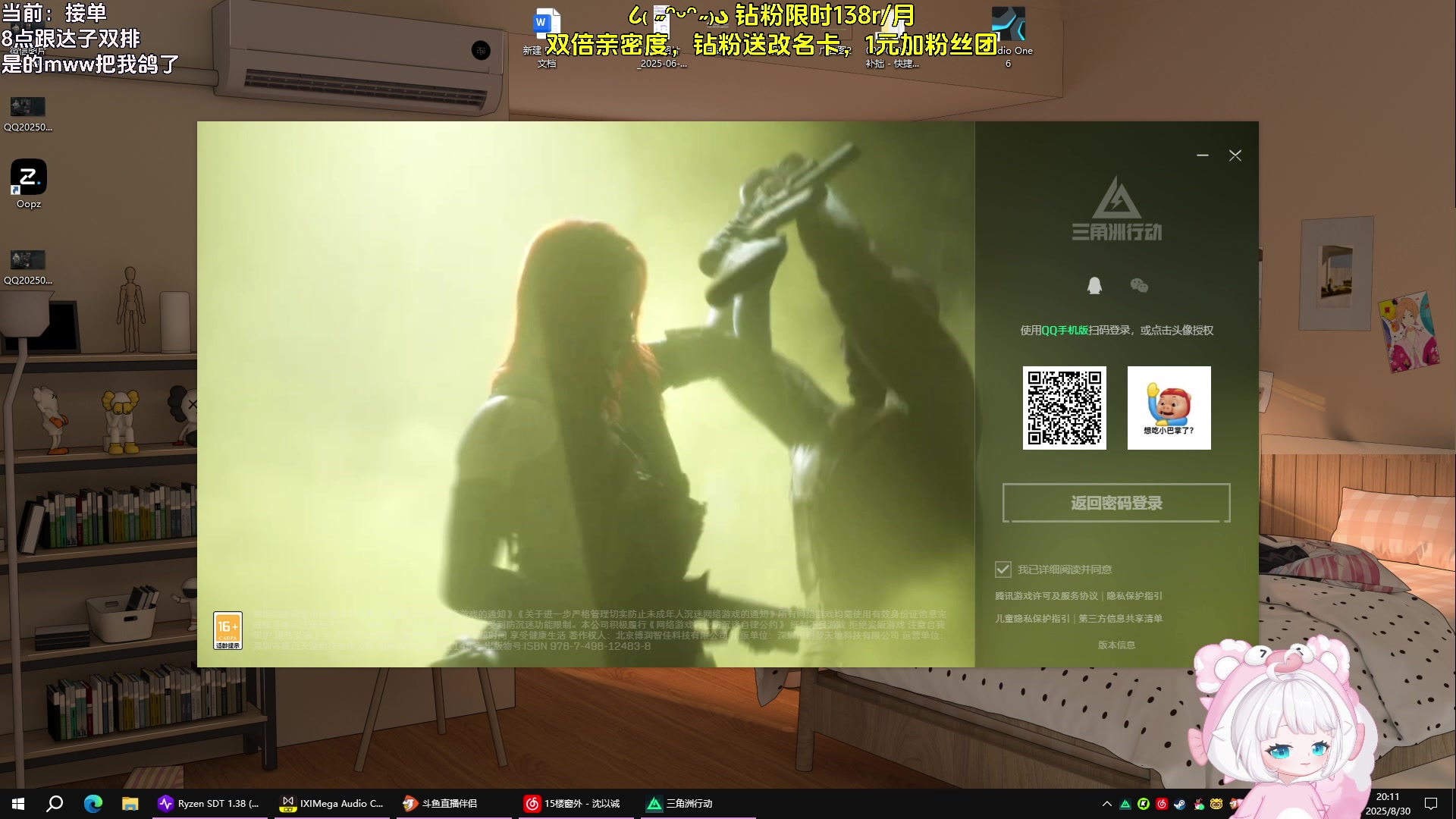Click the green K tray icon
This screenshot has height=819, width=1456.
[1144, 804]
